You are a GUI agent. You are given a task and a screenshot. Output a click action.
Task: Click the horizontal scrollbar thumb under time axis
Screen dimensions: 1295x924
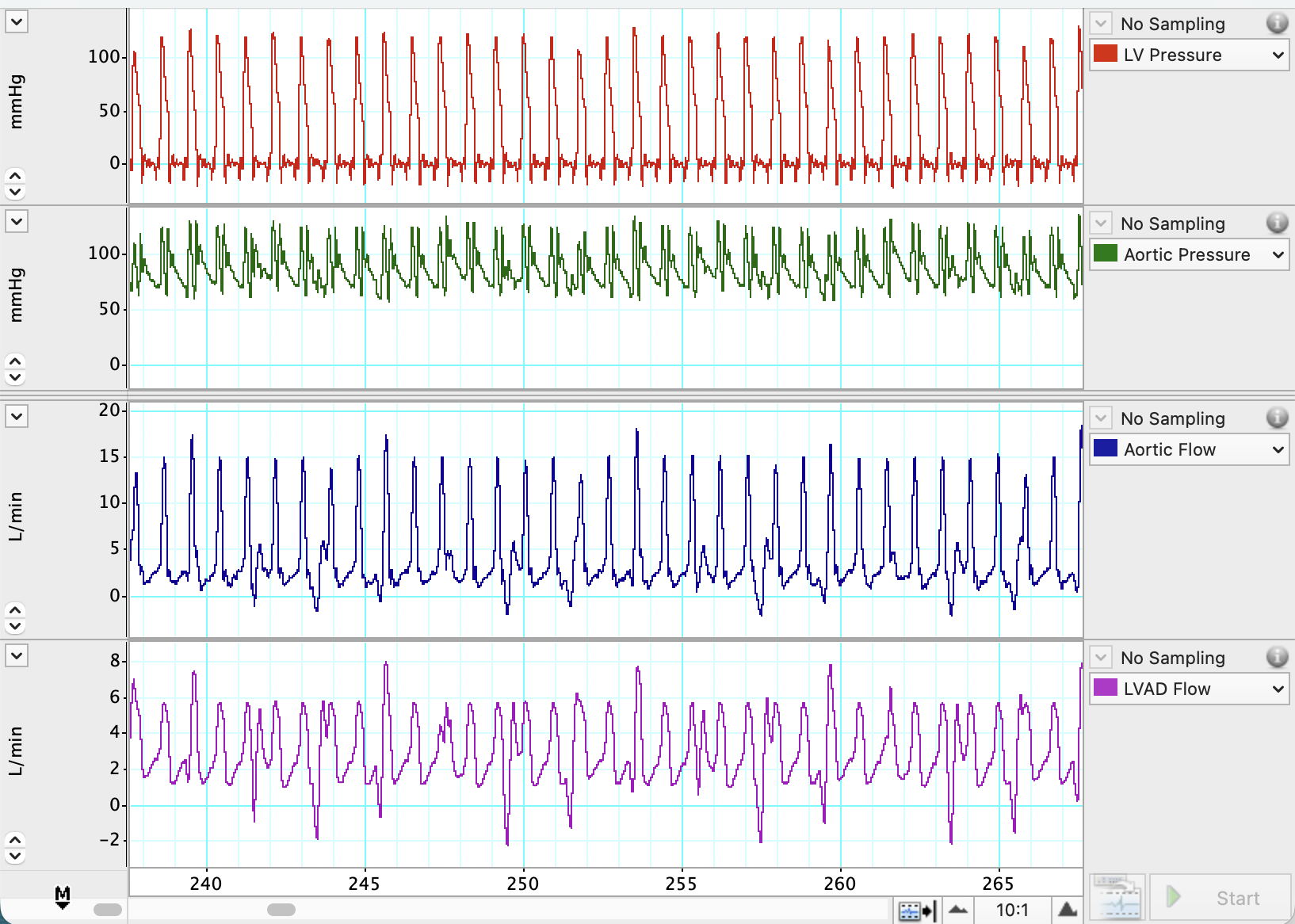[x=281, y=910]
